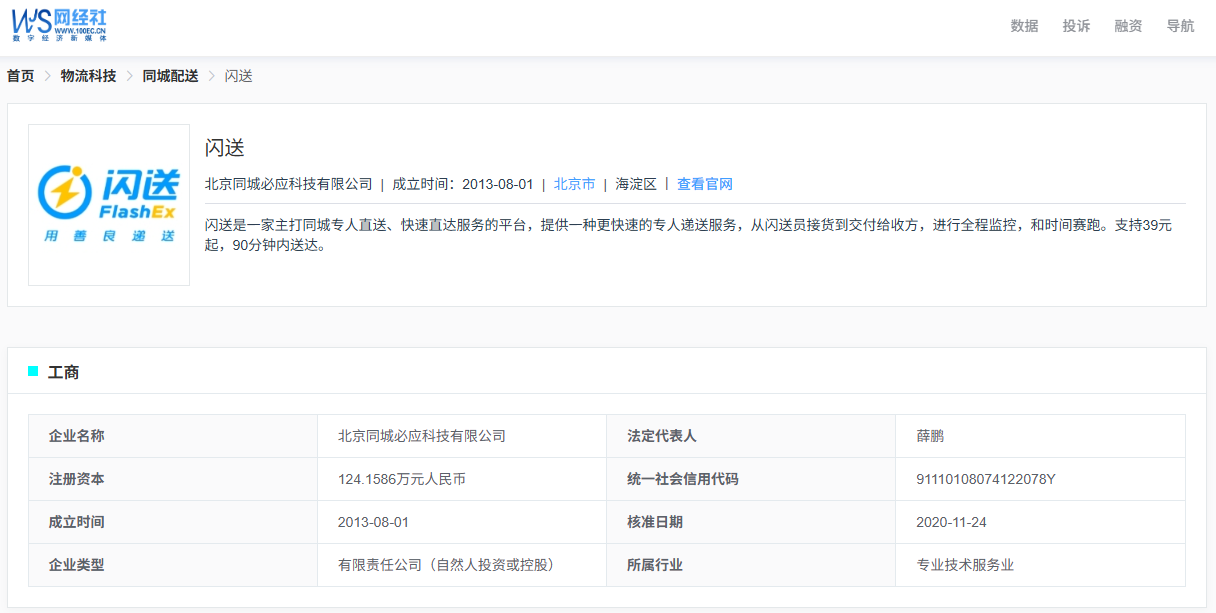Select the 注册资本 label cell
The height and width of the screenshot is (613, 1216).
coord(173,479)
